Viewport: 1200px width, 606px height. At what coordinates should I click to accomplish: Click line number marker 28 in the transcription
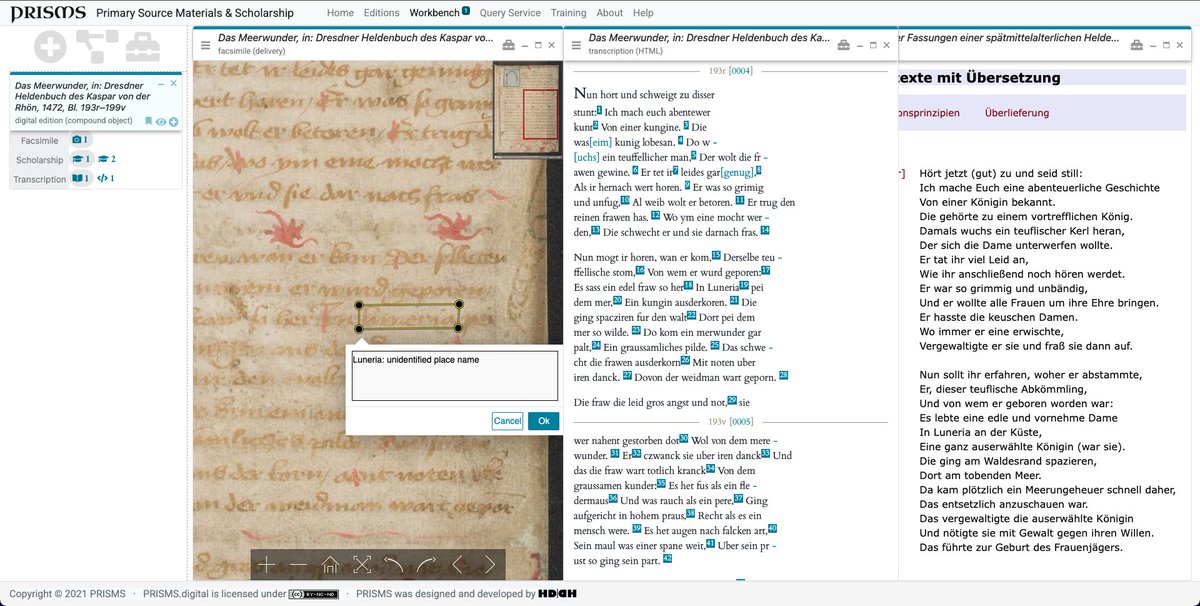[783, 375]
